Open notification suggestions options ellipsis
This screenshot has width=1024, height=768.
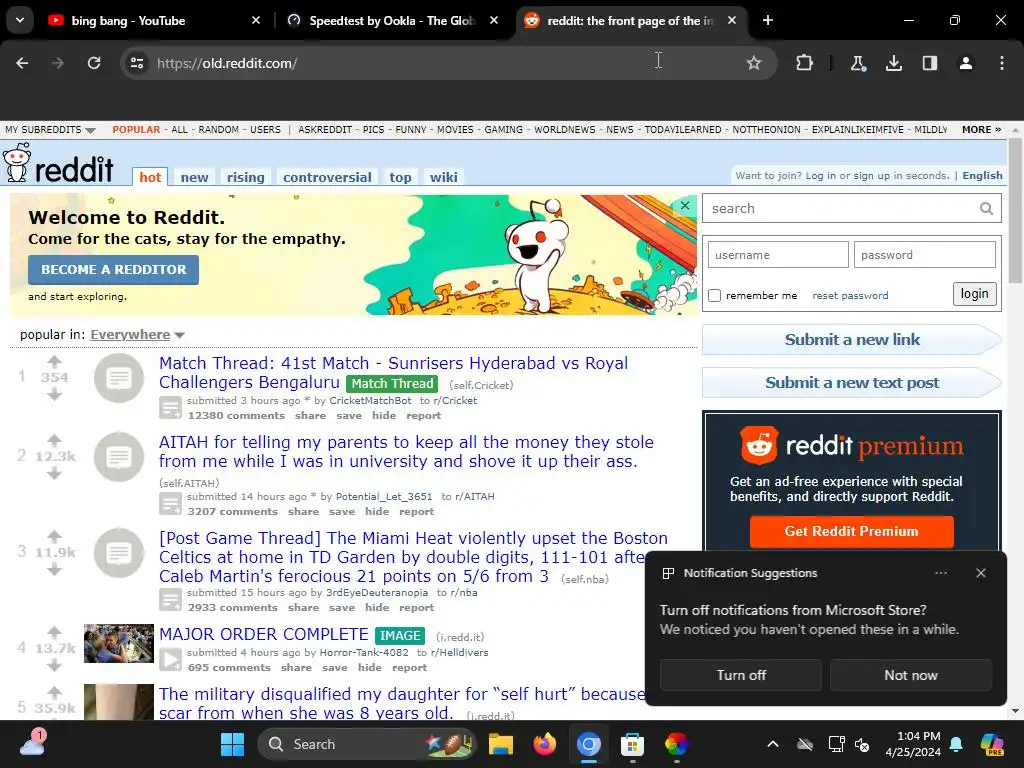point(940,573)
